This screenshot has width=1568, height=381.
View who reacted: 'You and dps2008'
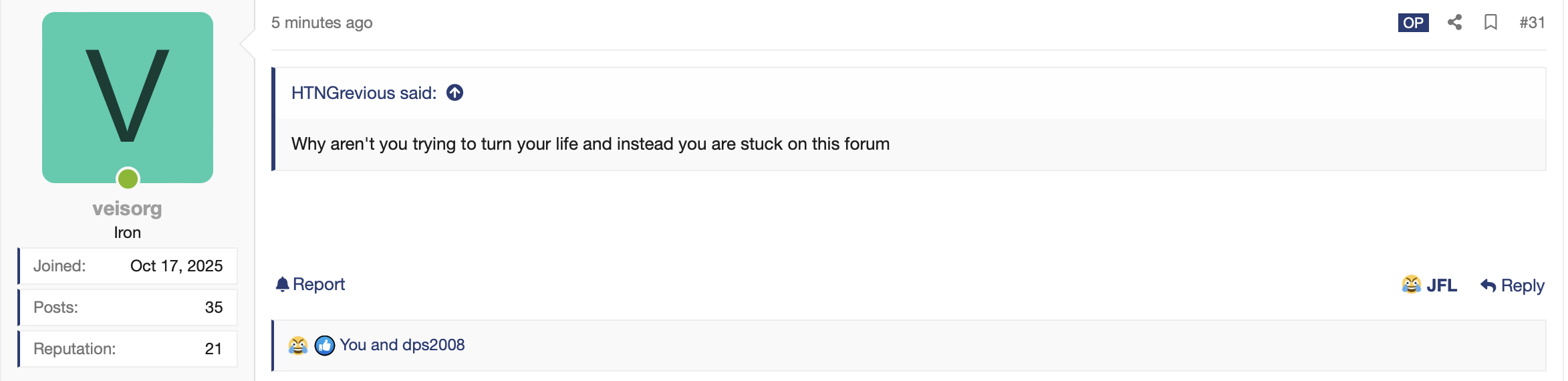tap(402, 345)
